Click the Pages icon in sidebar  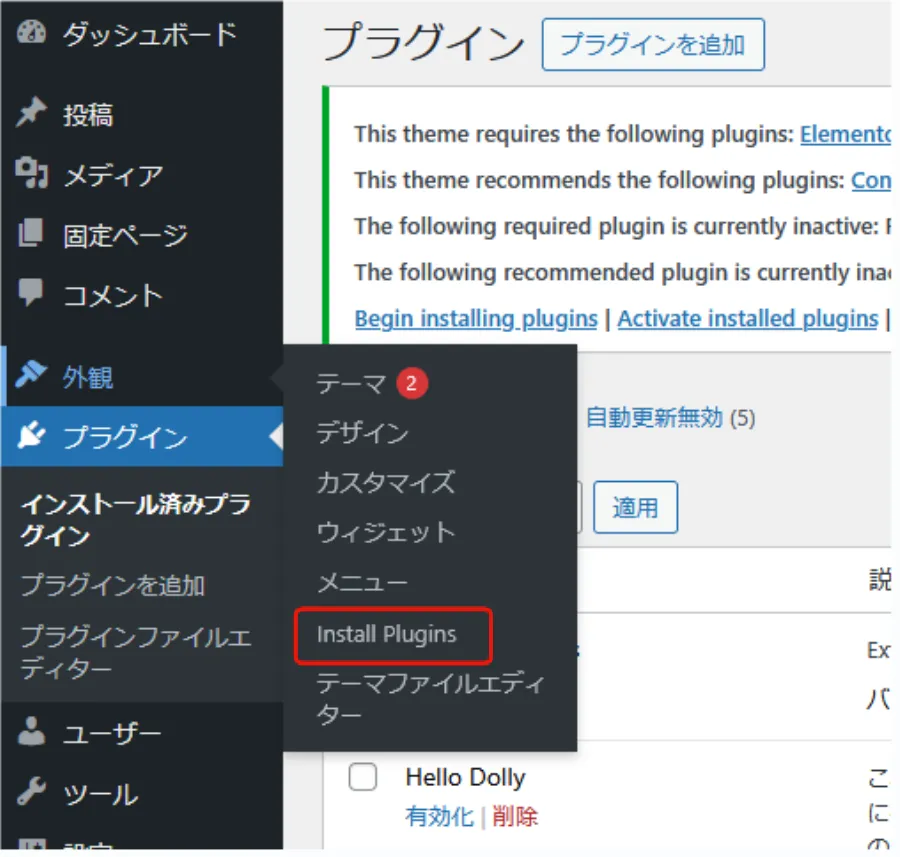point(32,236)
